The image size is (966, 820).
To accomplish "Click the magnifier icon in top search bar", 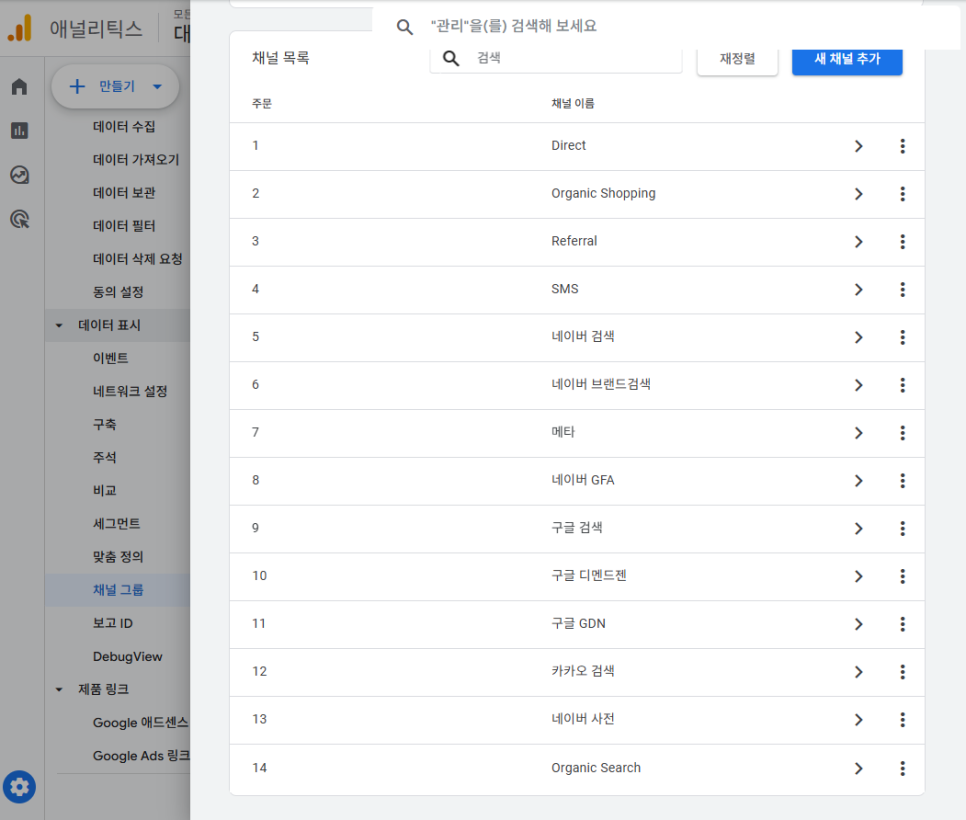I will 404,26.
